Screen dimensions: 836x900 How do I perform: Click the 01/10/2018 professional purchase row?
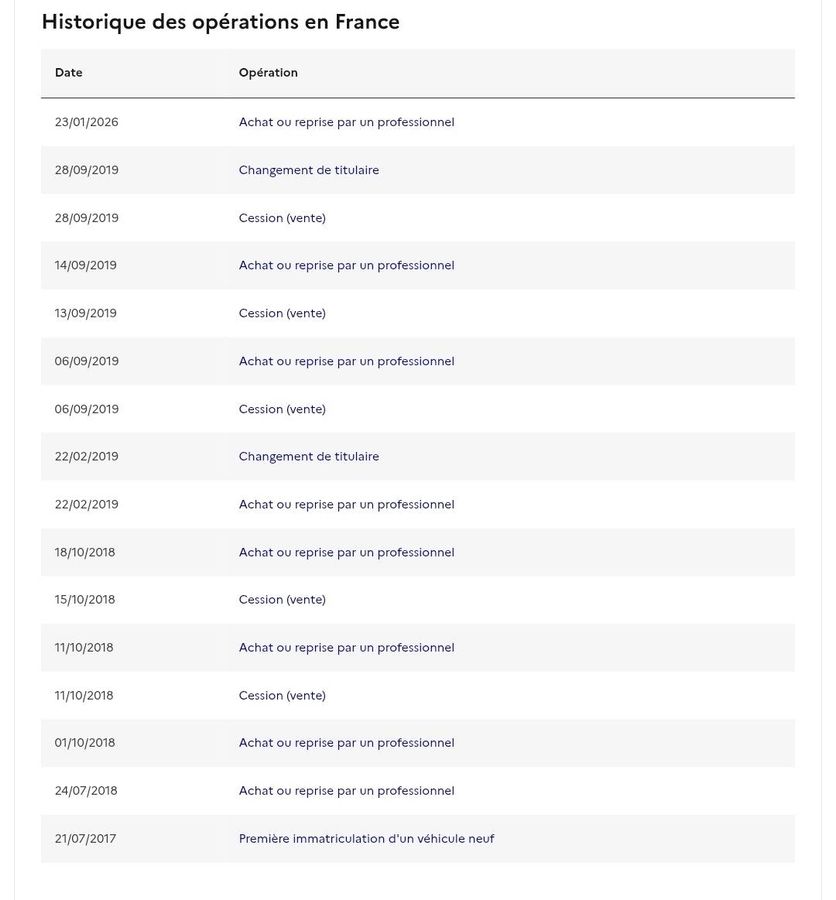point(418,743)
